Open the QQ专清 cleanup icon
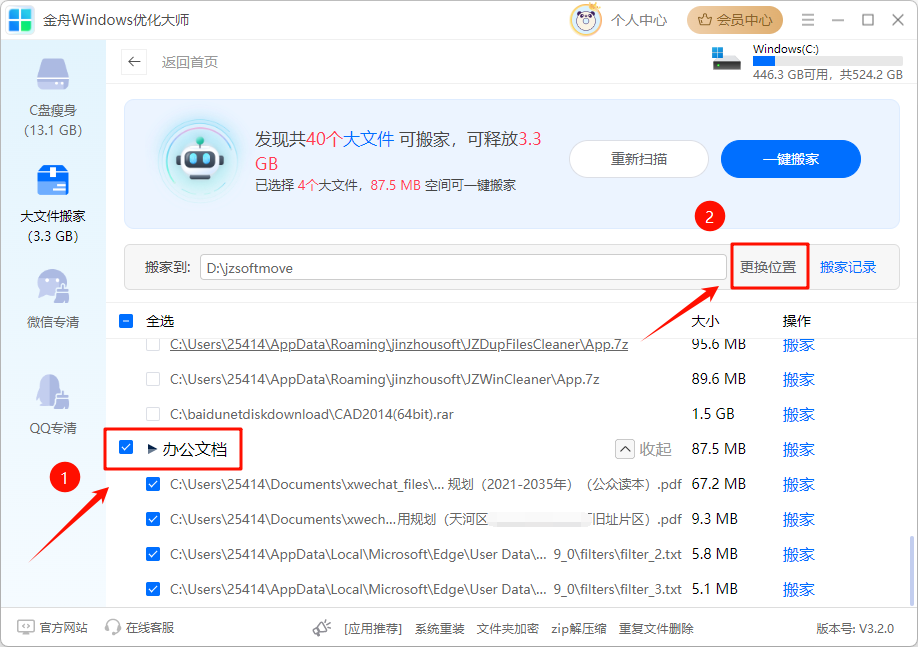This screenshot has width=918, height=647. pos(53,391)
